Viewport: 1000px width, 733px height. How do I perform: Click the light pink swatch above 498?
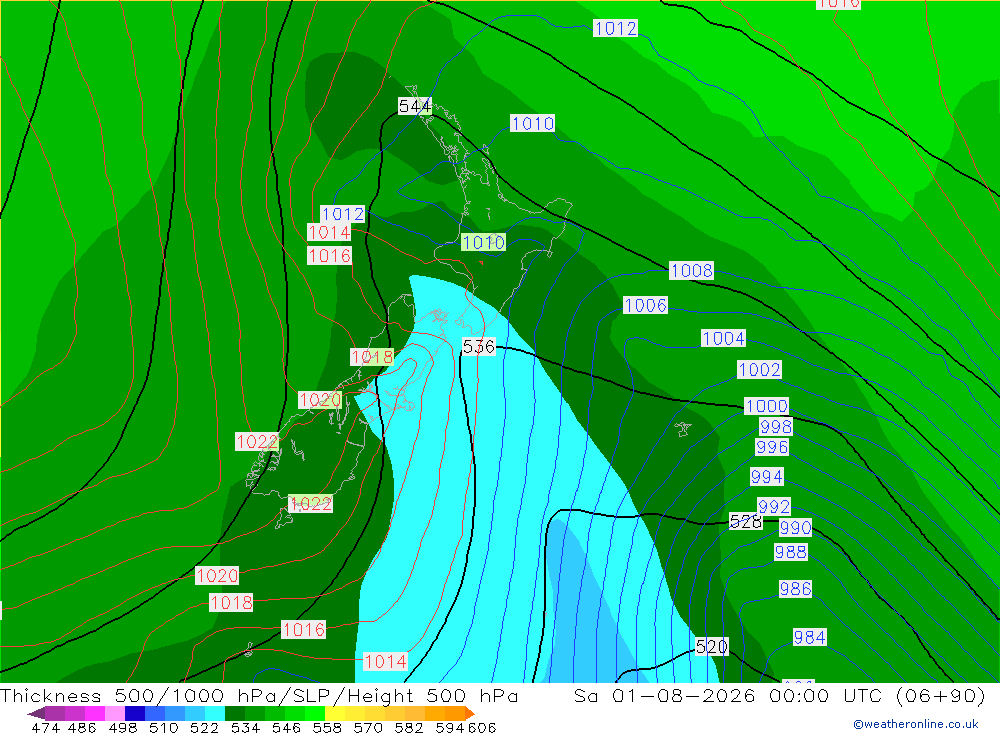point(115,713)
